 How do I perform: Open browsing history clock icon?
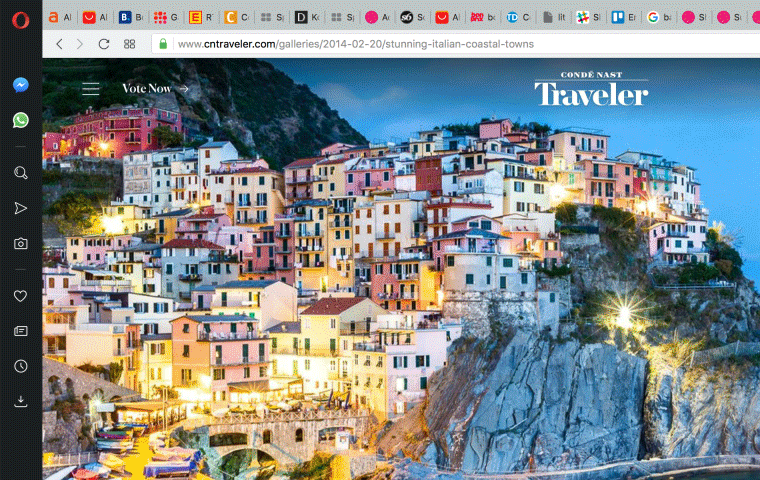point(20,366)
